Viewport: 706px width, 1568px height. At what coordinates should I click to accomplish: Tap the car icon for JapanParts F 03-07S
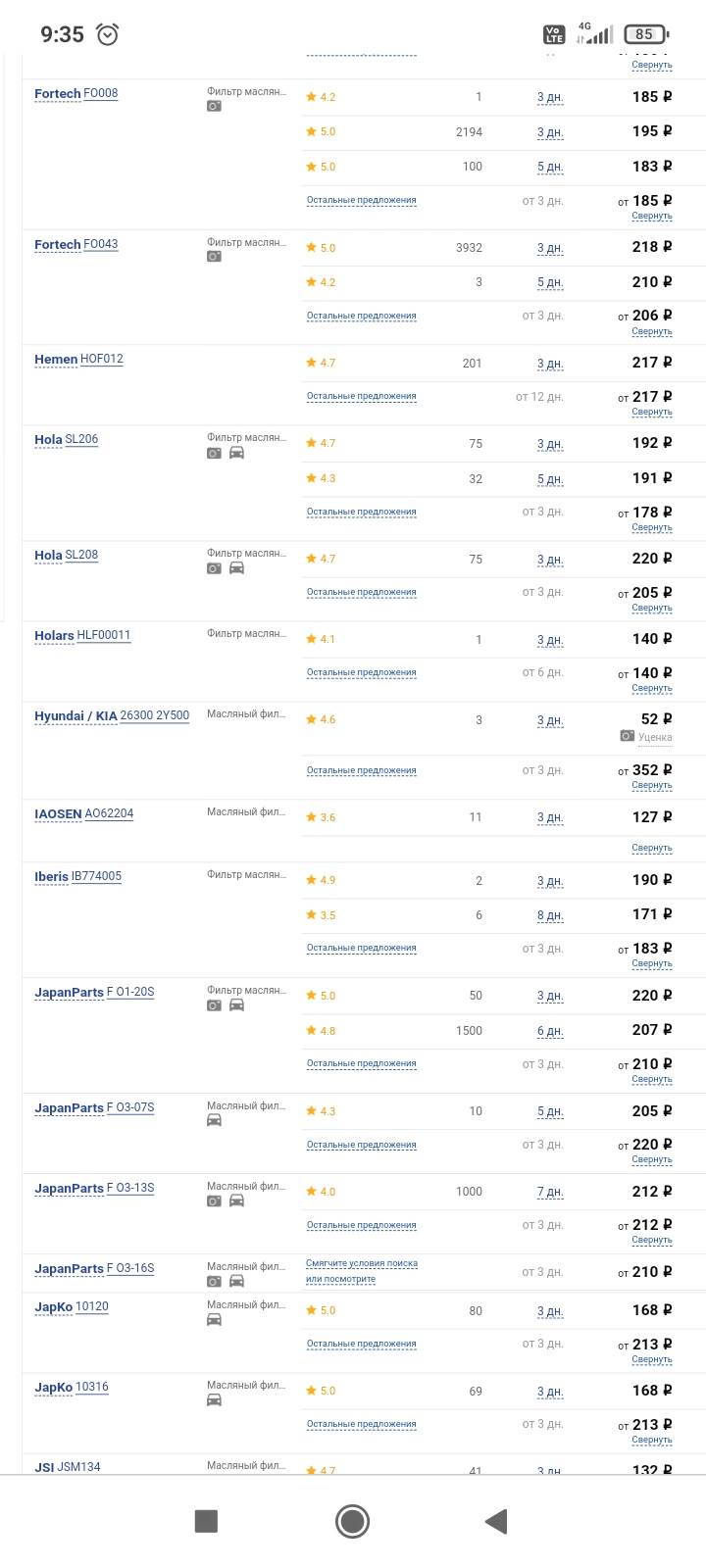(x=214, y=1121)
